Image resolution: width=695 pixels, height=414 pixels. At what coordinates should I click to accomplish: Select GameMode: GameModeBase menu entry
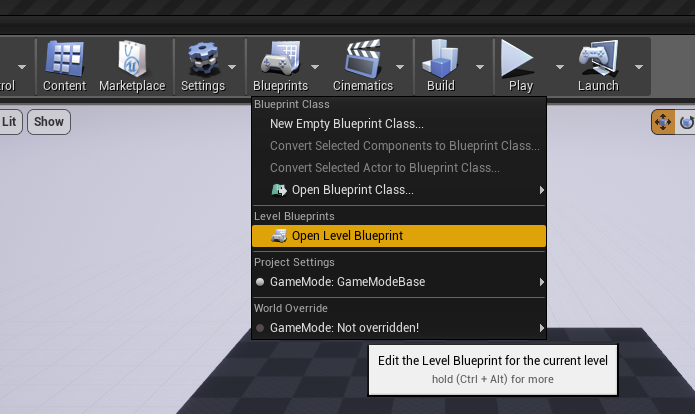[x=399, y=282]
